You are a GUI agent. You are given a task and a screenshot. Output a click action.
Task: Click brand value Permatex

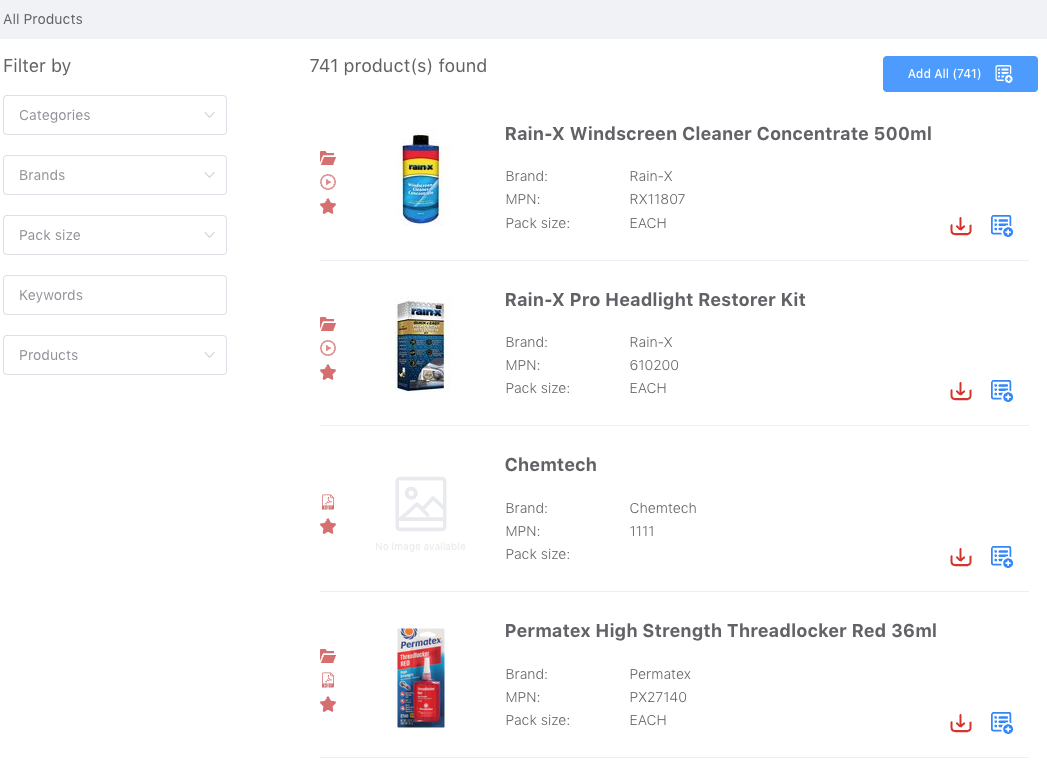pos(660,674)
